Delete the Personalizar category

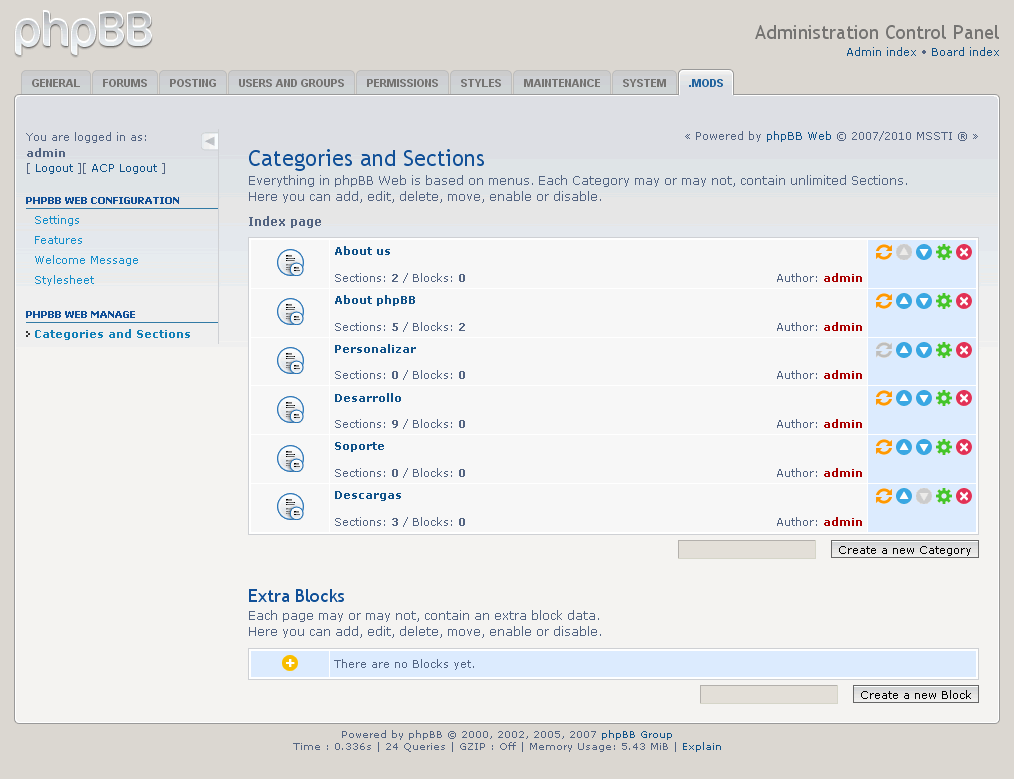click(x=964, y=350)
